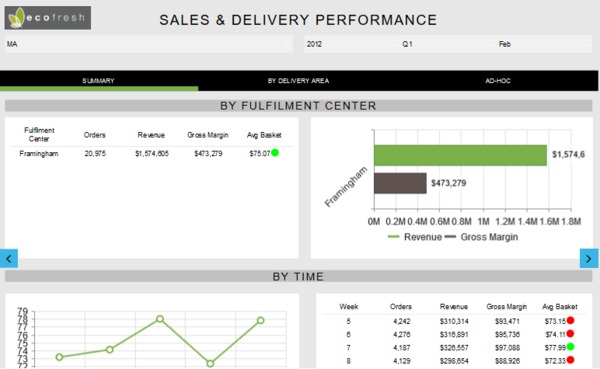
Task: Click green status dot for week 7
Action: [x=570, y=347]
